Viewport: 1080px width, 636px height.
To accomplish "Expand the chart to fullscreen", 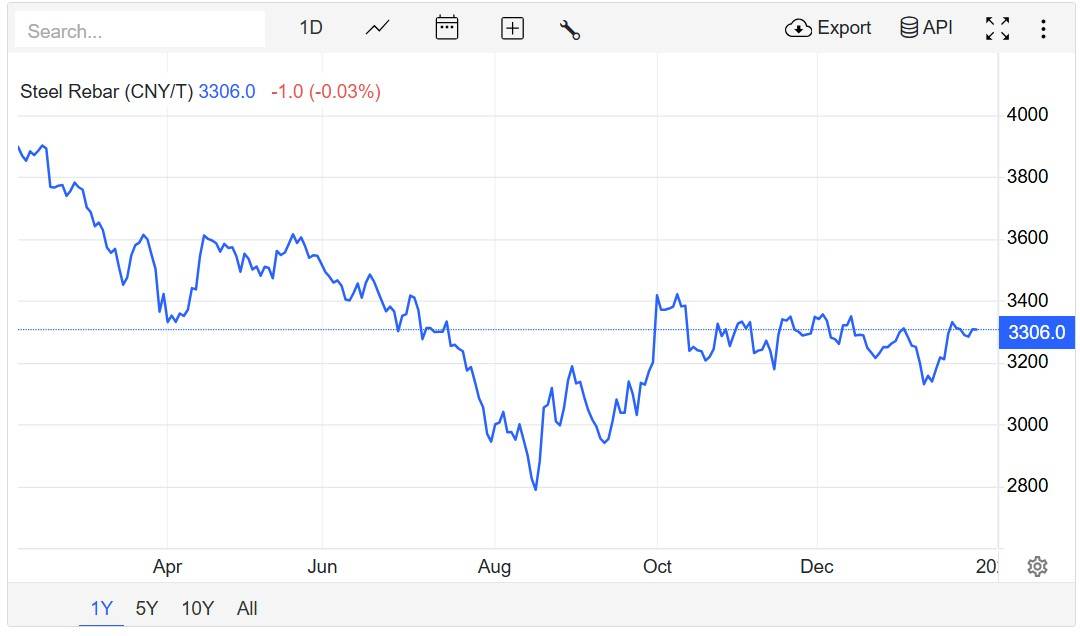I will coord(997,28).
